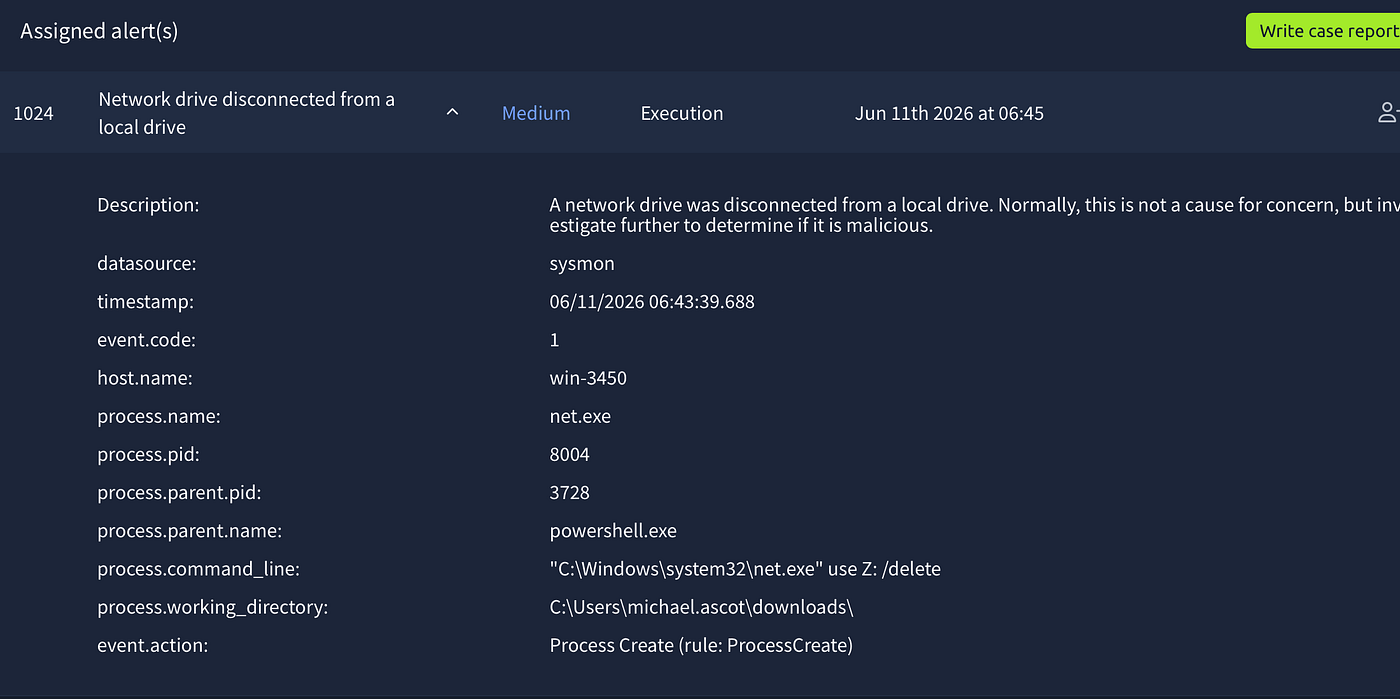Click the 'event.action:' field label
The height and width of the screenshot is (699, 1400).
[x=152, y=645]
